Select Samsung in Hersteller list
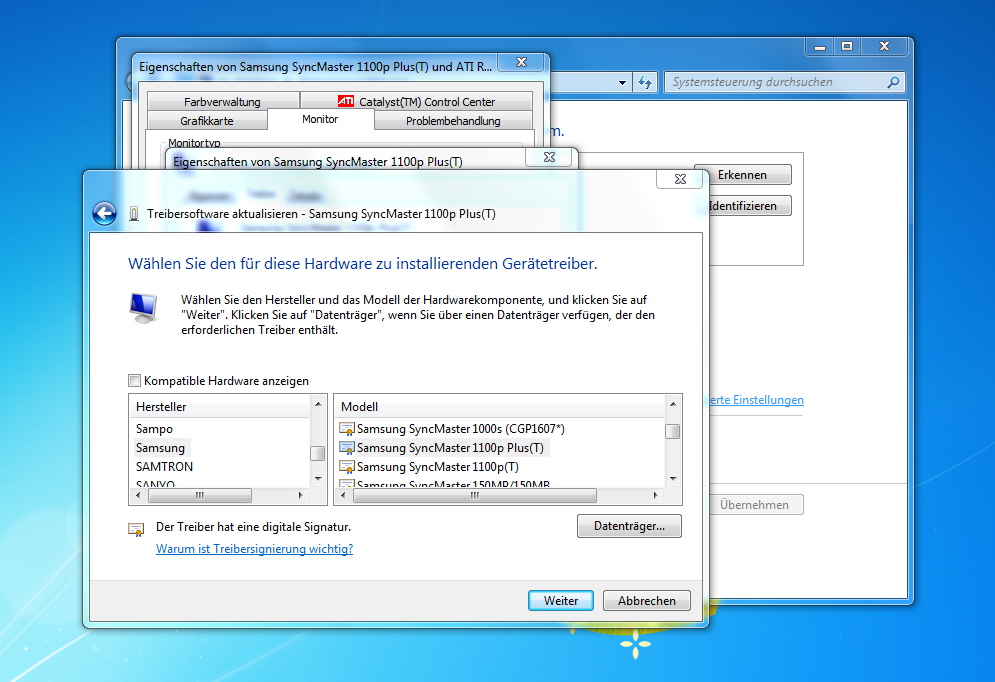The height and width of the screenshot is (682, 995). (x=160, y=448)
